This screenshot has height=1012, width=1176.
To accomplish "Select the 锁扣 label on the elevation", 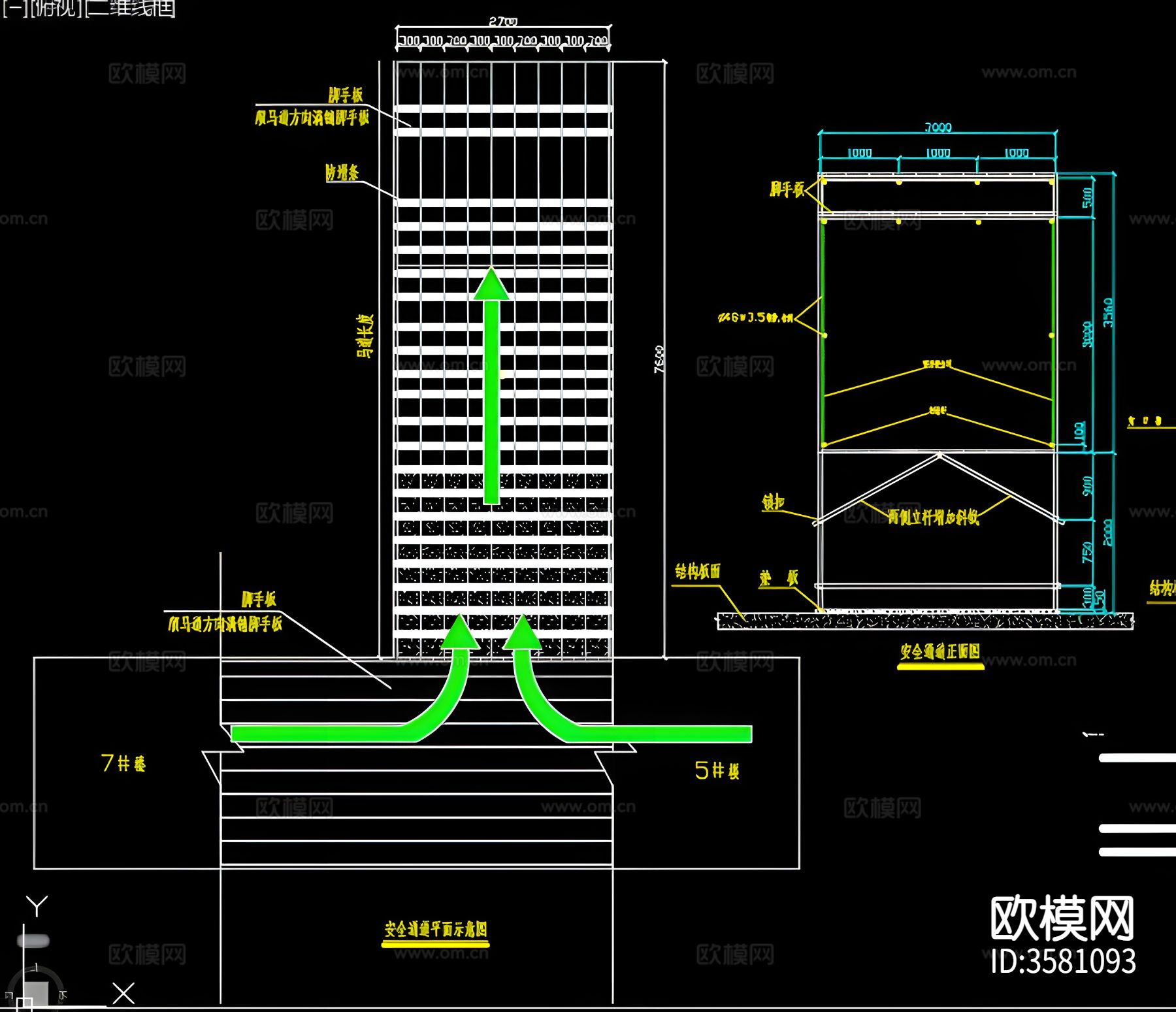I will [773, 502].
